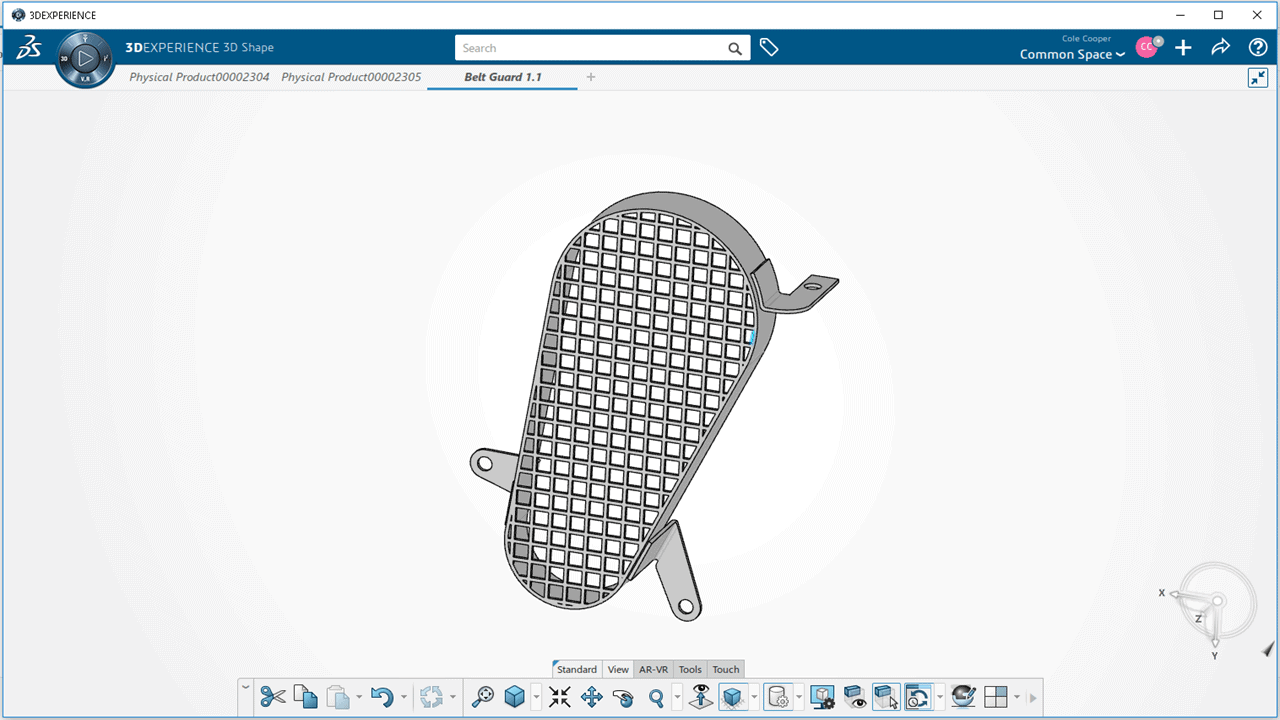The image size is (1280, 720).
Task: Select the Pan view tool
Action: pos(591,697)
